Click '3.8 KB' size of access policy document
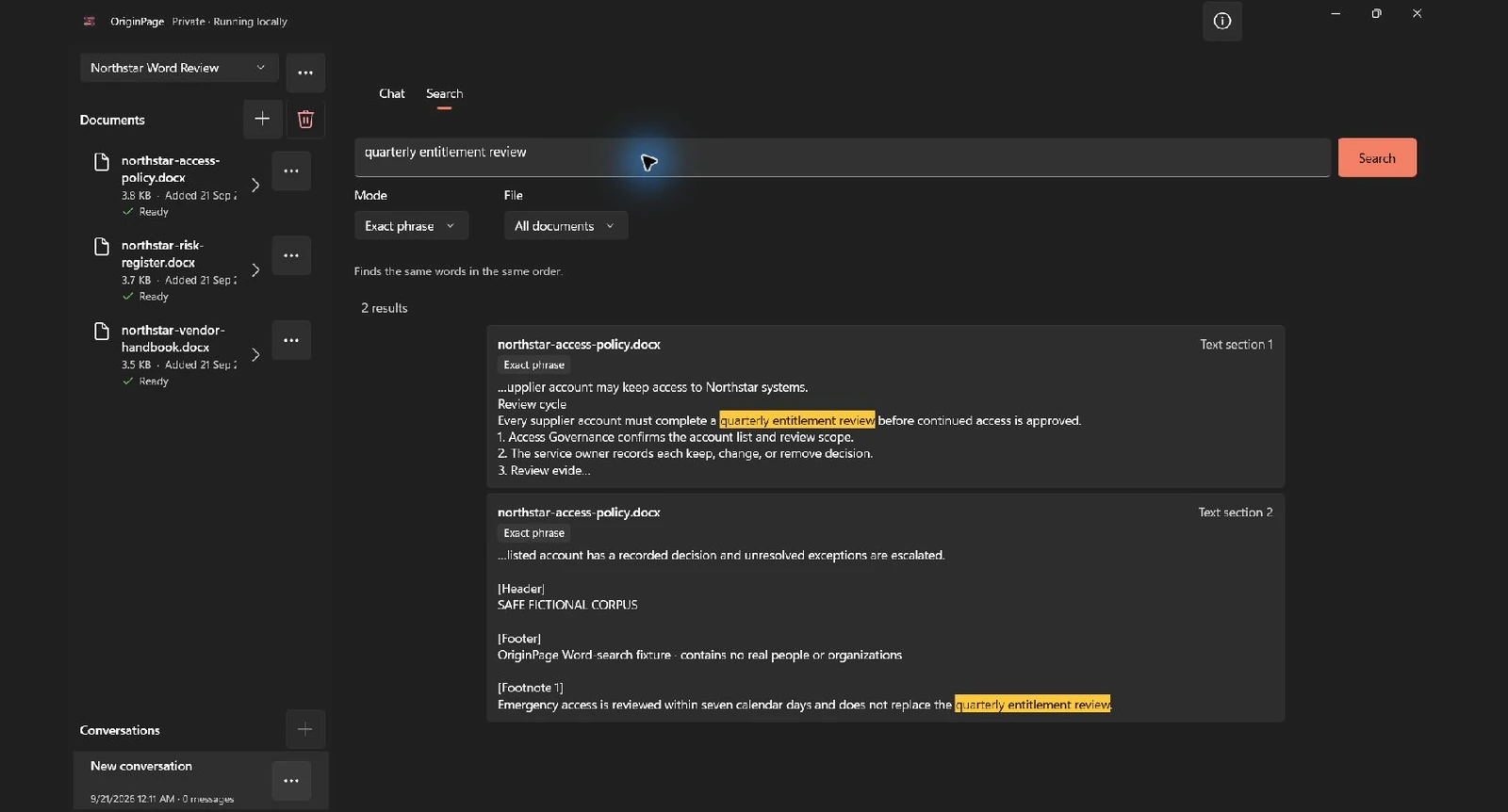The image size is (1508, 812). (x=136, y=196)
